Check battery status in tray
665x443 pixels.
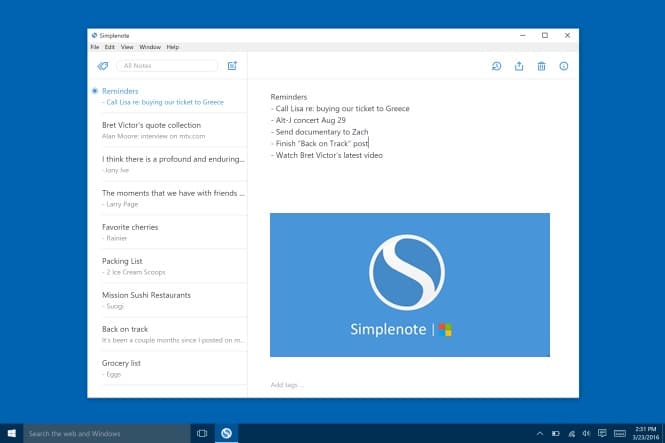556,433
